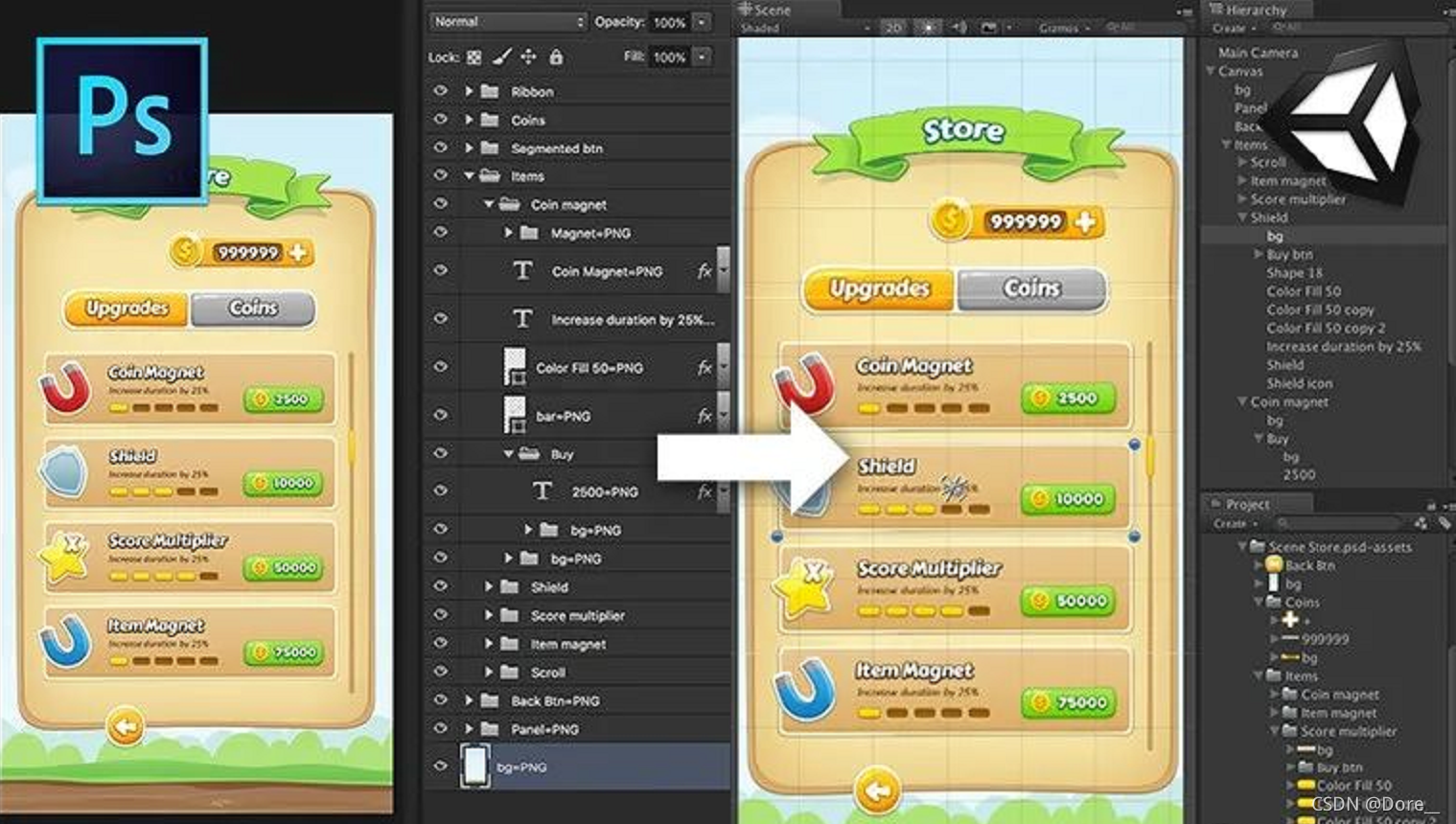Collapse the Items group in Layers panel

469,176
